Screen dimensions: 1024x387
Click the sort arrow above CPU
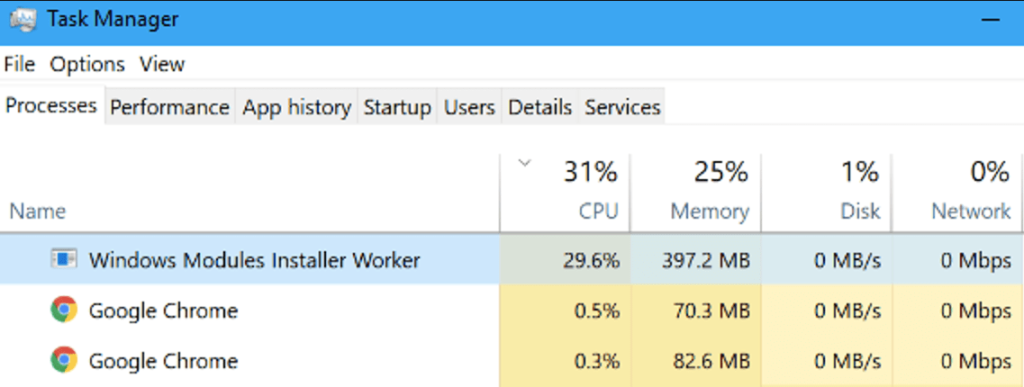click(x=523, y=164)
